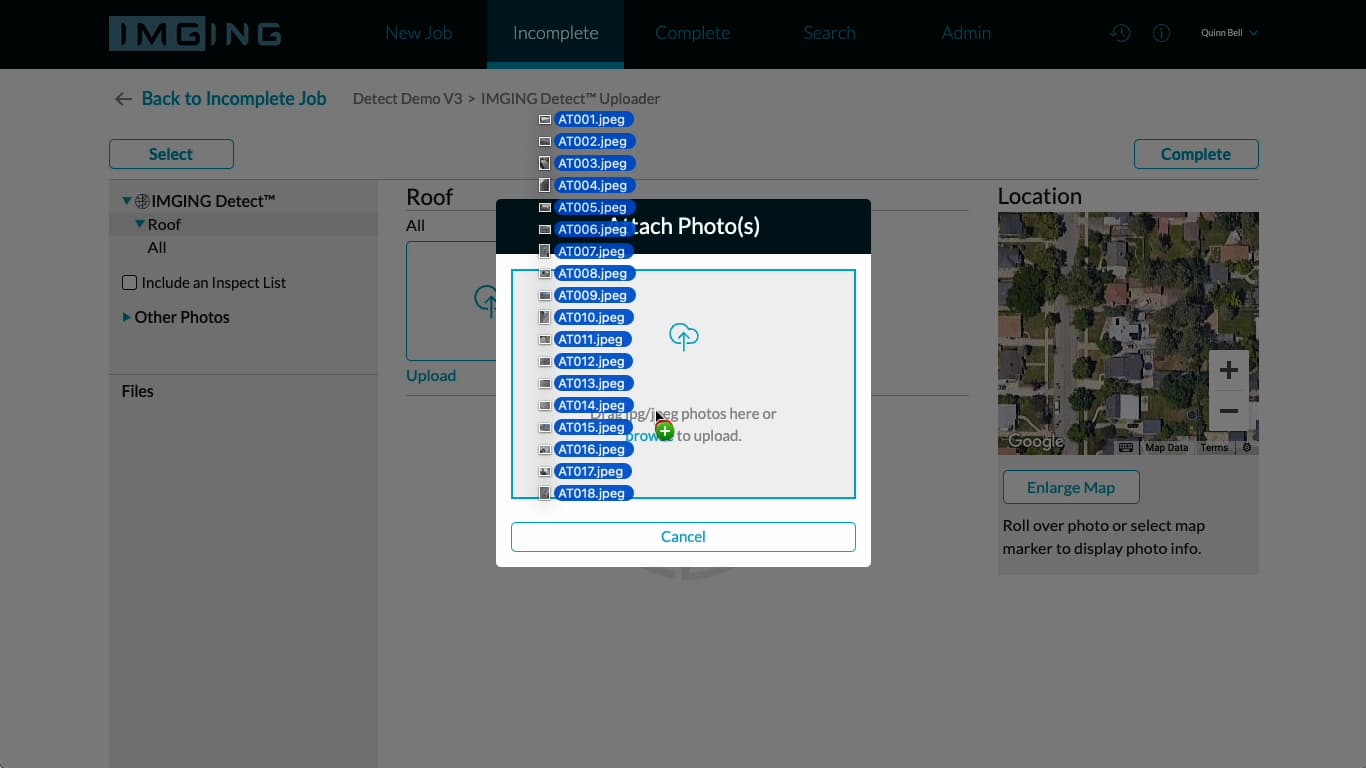1366x768 pixels.
Task: Click the Enlarge Map button
Action: (x=1070, y=488)
